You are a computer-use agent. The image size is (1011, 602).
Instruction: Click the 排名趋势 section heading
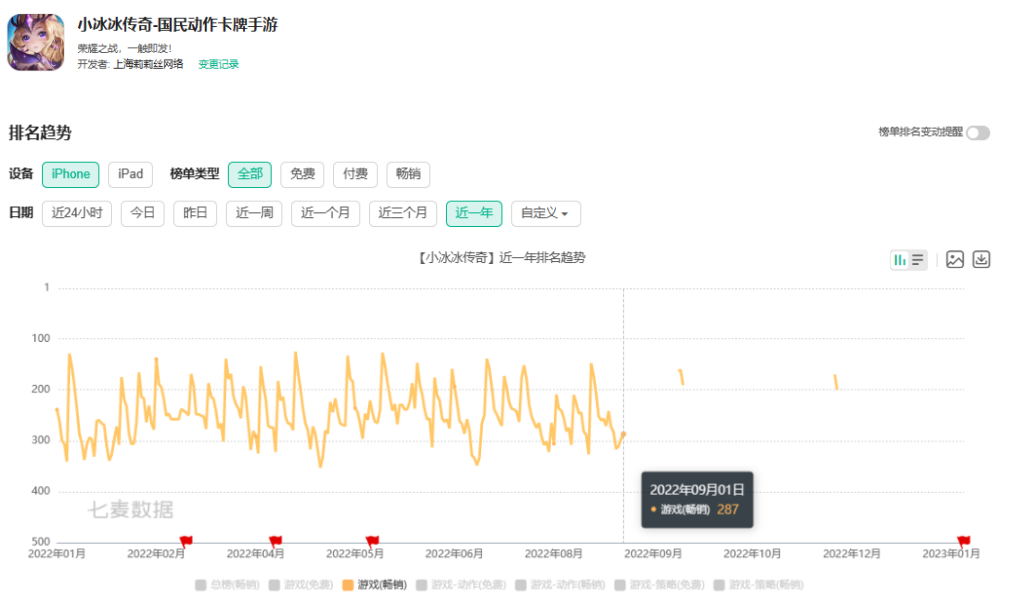40,133
